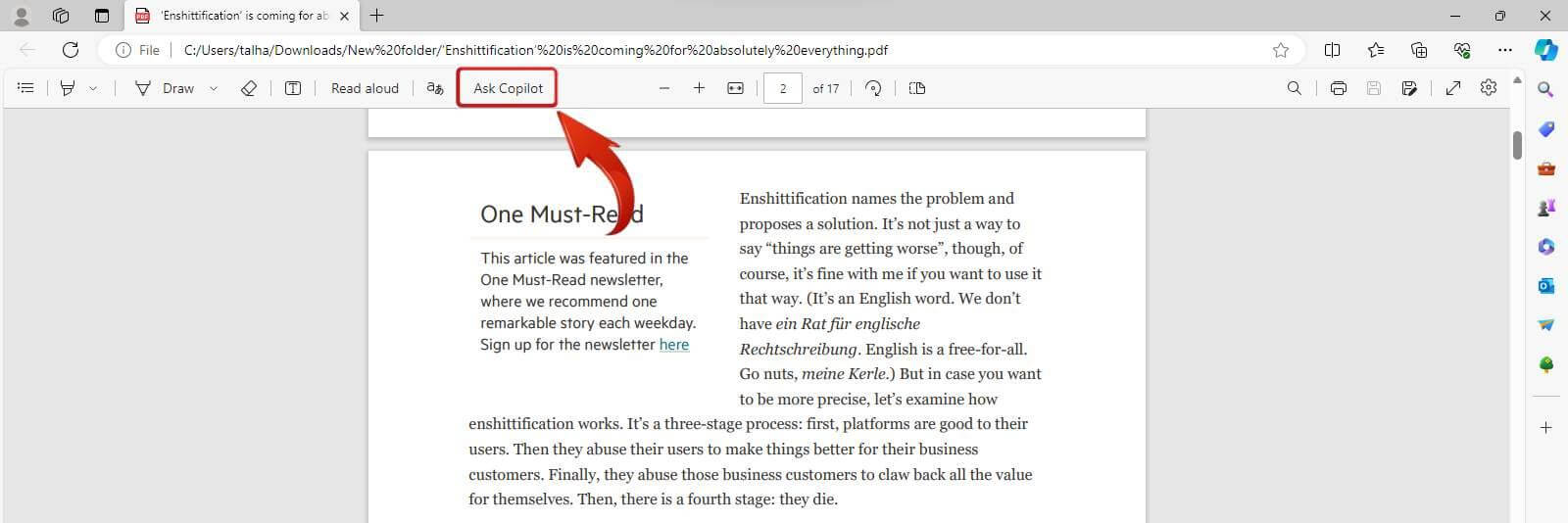Rotate the PDF page
This screenshot has width=1568, height=523.
tap(873, 88)
